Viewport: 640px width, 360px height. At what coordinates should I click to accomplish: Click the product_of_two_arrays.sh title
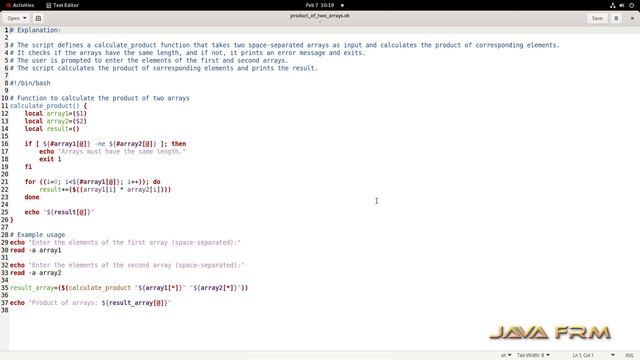pyautogui.click(x=320, y=16)
